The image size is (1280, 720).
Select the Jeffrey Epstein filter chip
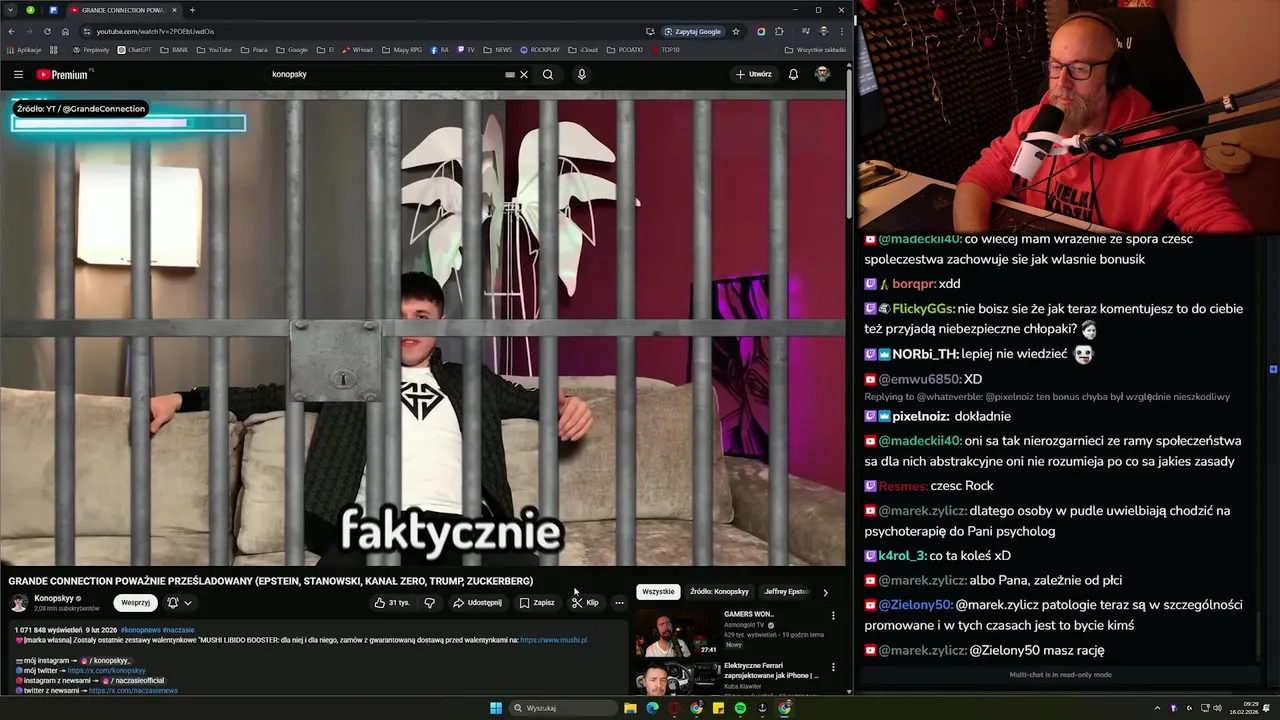[x=786, y=591]
